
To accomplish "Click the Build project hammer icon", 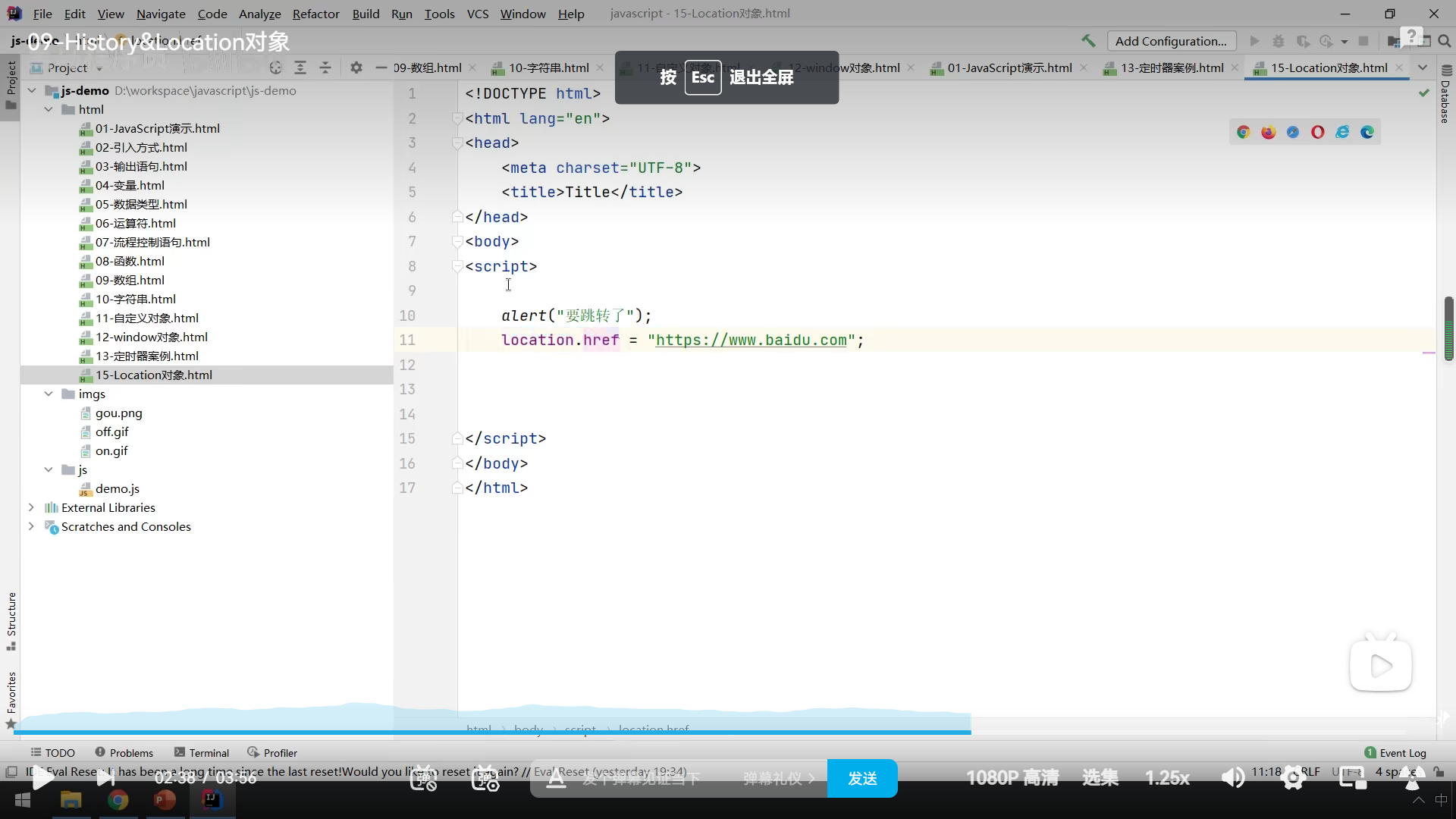I will [x=1088, y=41].
